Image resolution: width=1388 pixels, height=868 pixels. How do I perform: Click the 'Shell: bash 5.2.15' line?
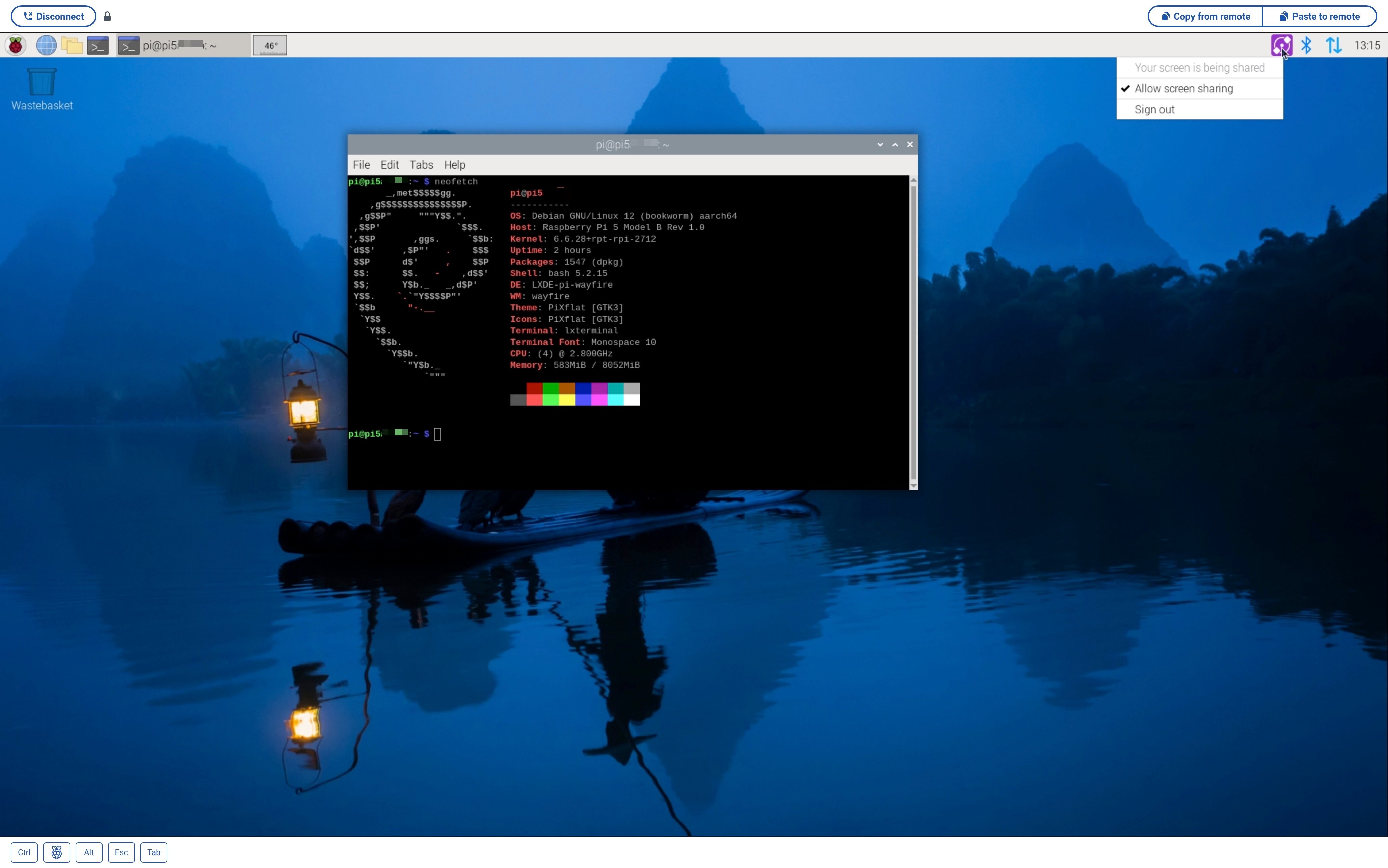click(559, 273)
